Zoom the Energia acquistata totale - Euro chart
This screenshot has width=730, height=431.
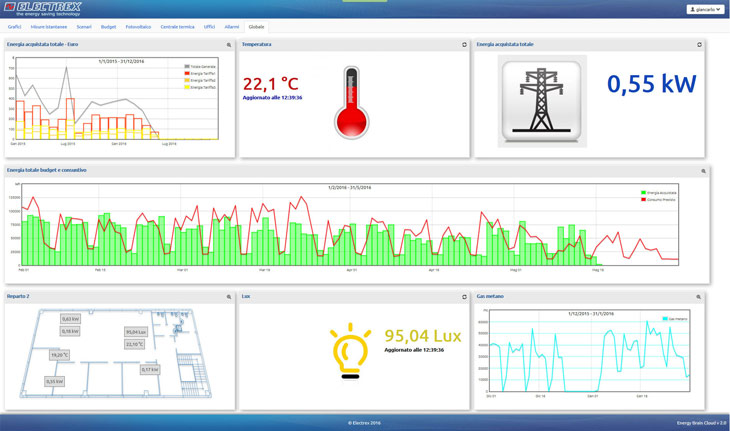(229, 45)
